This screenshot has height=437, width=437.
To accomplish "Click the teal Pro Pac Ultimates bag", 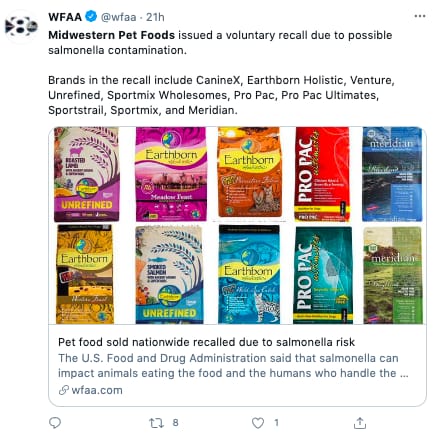I will [x=323, y=275].
